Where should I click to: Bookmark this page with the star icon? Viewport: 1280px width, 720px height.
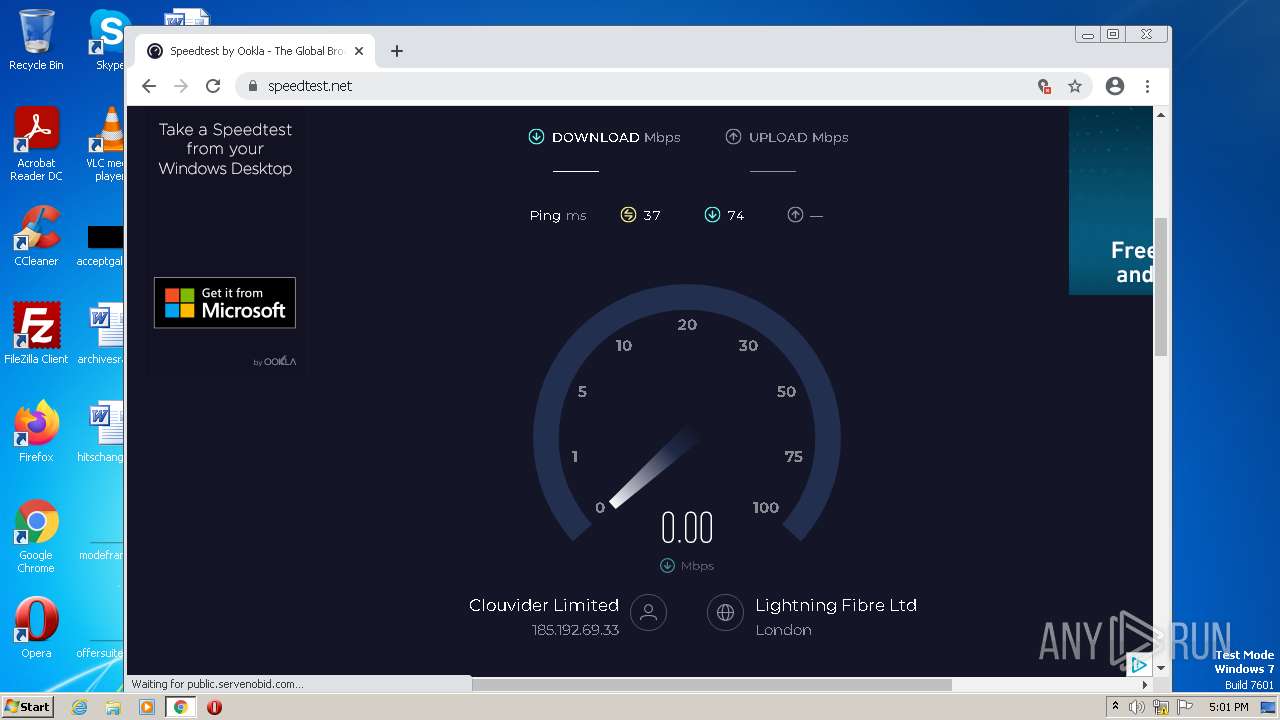click(x=1075, y=86)
